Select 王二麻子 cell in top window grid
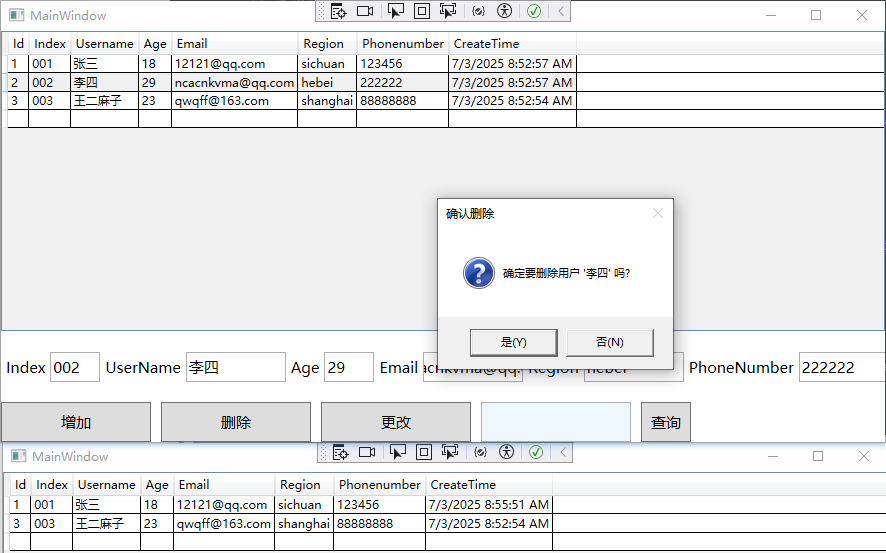 tap(105, 101)
